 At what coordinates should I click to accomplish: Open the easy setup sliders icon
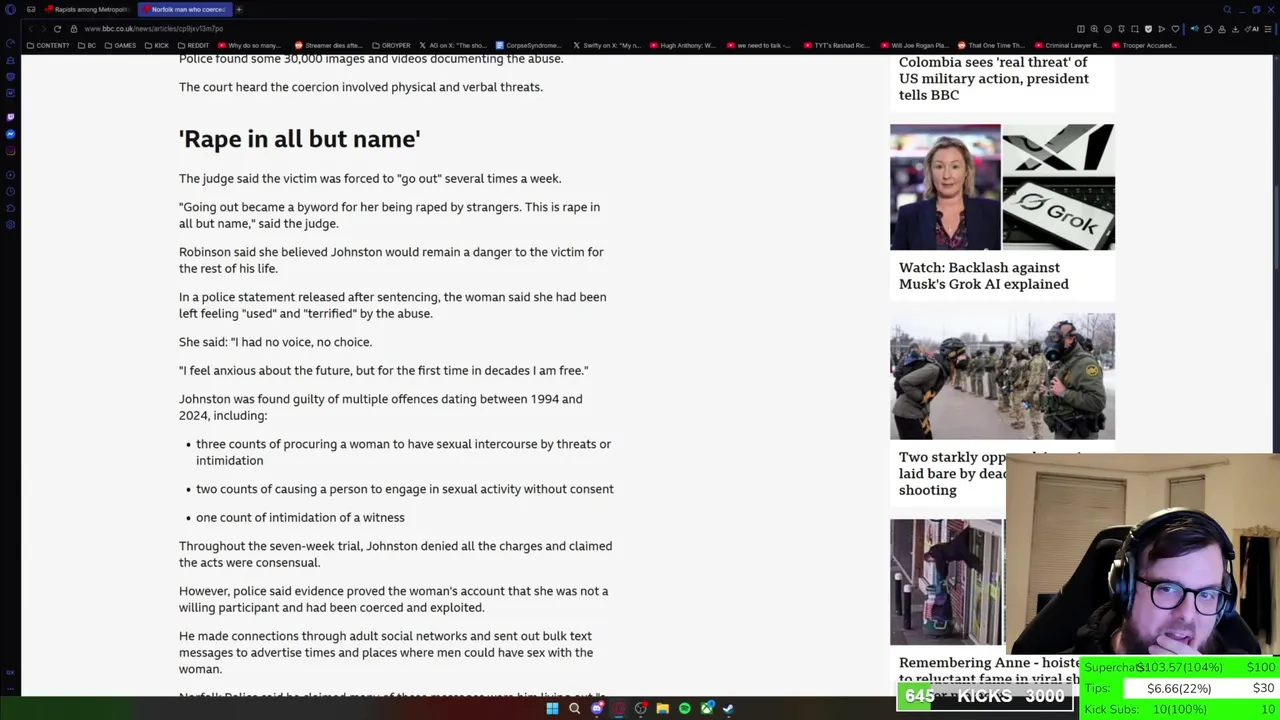(1268, 29)
